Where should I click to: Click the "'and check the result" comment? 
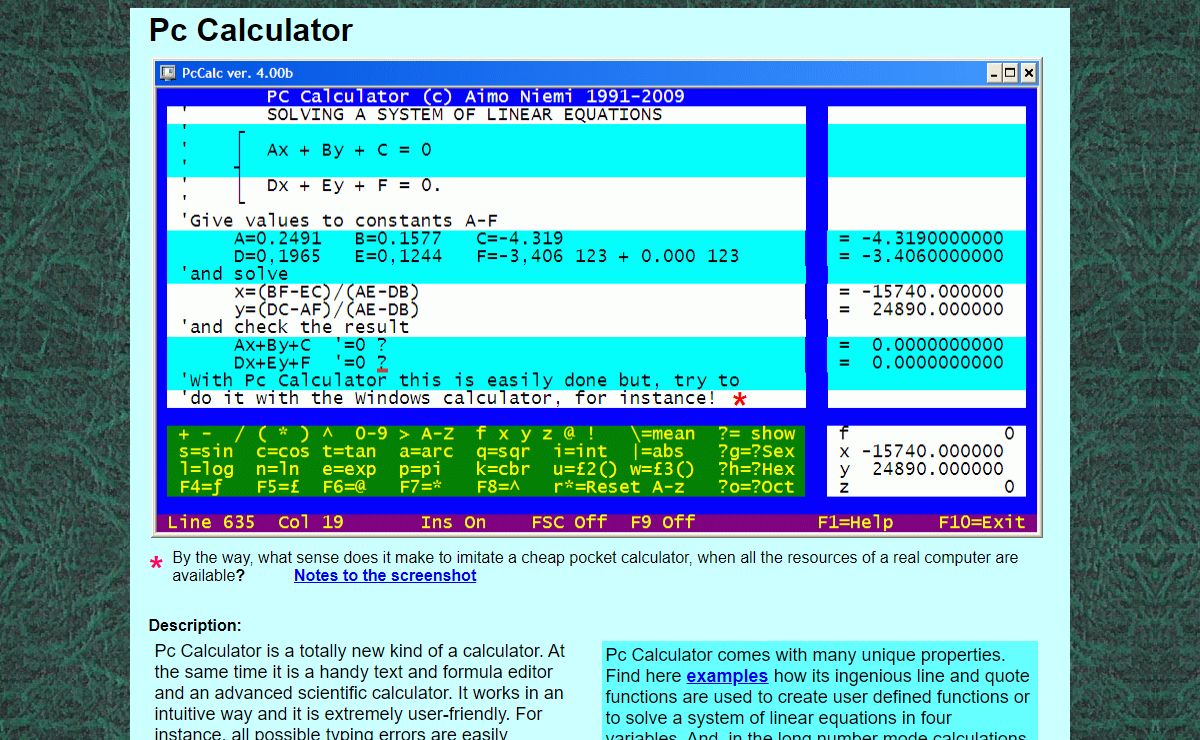(295, 328)
